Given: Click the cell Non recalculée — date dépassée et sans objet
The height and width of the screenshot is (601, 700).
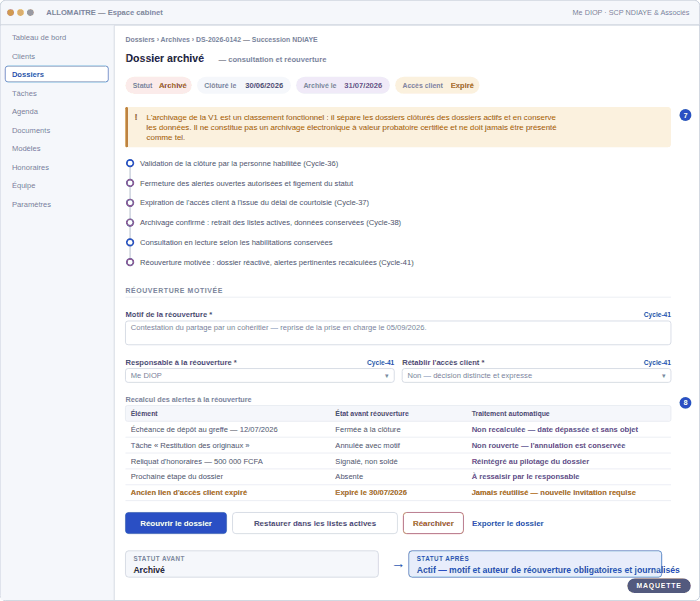Looking at the screenshot, I should pos(554,430).
